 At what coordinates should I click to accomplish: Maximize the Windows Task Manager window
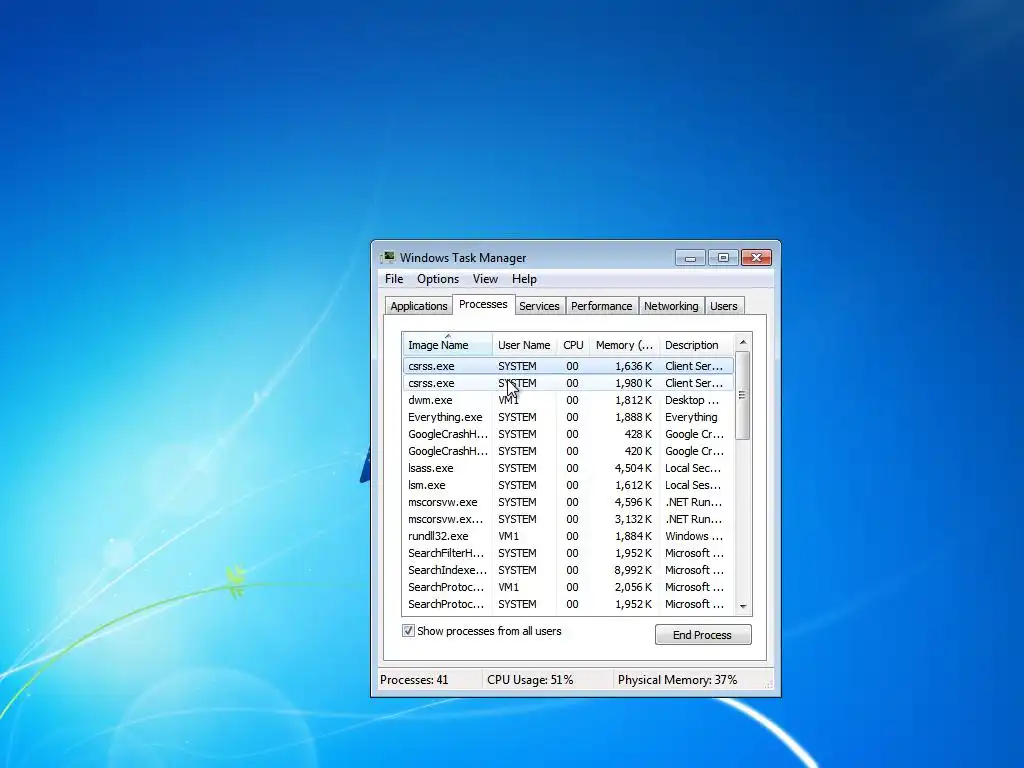click(x=723, y=258)
